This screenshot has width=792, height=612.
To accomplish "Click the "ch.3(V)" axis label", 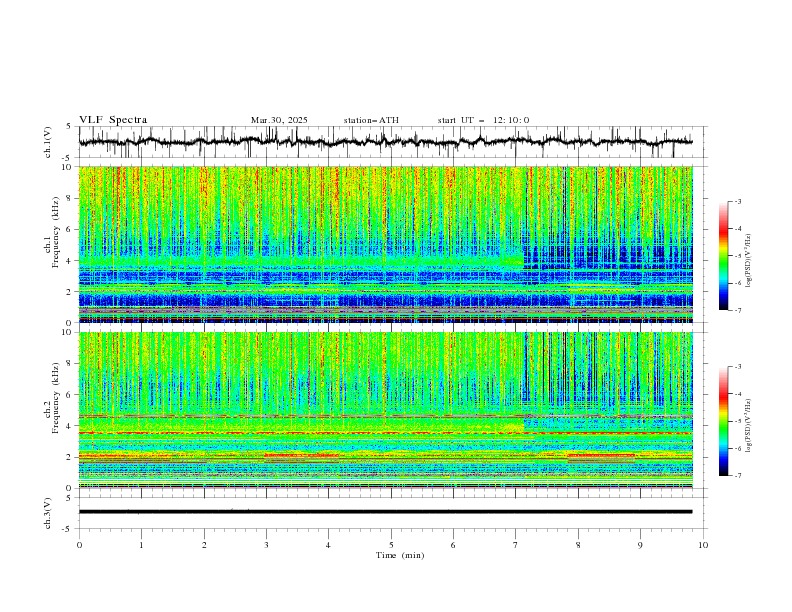I will [x=48, y=513].
